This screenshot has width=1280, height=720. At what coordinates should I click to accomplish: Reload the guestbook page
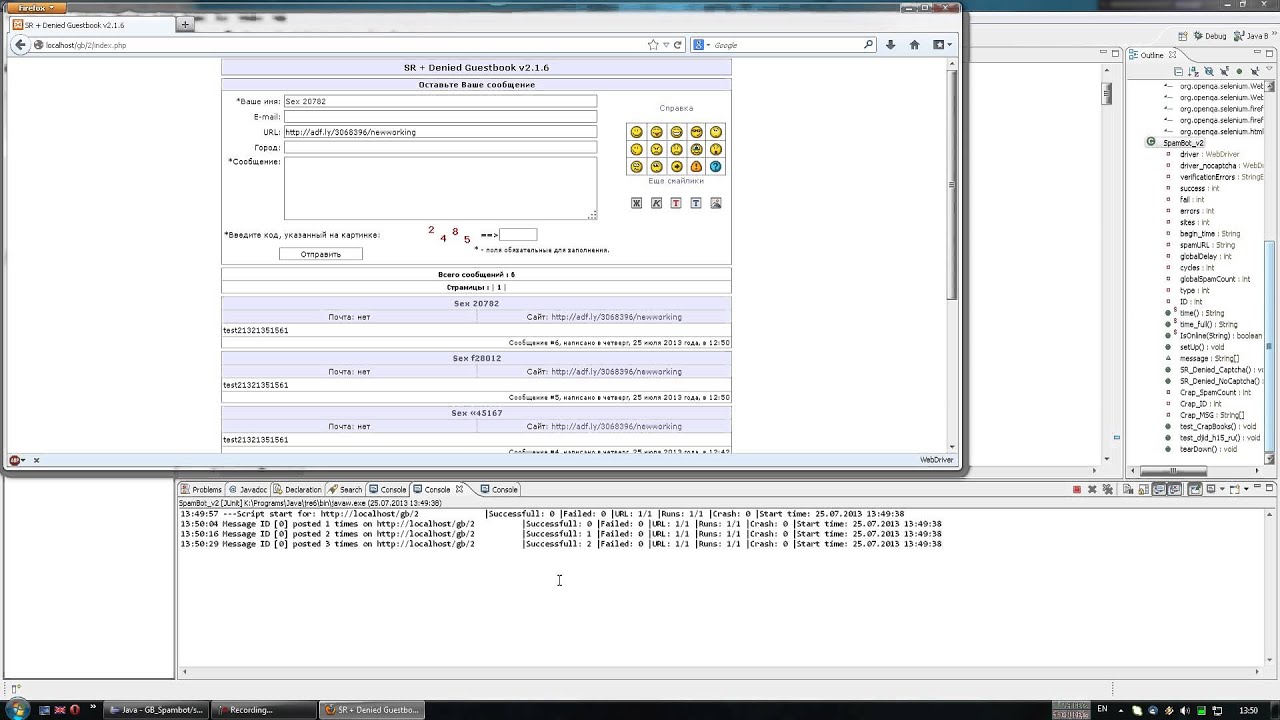677,45
